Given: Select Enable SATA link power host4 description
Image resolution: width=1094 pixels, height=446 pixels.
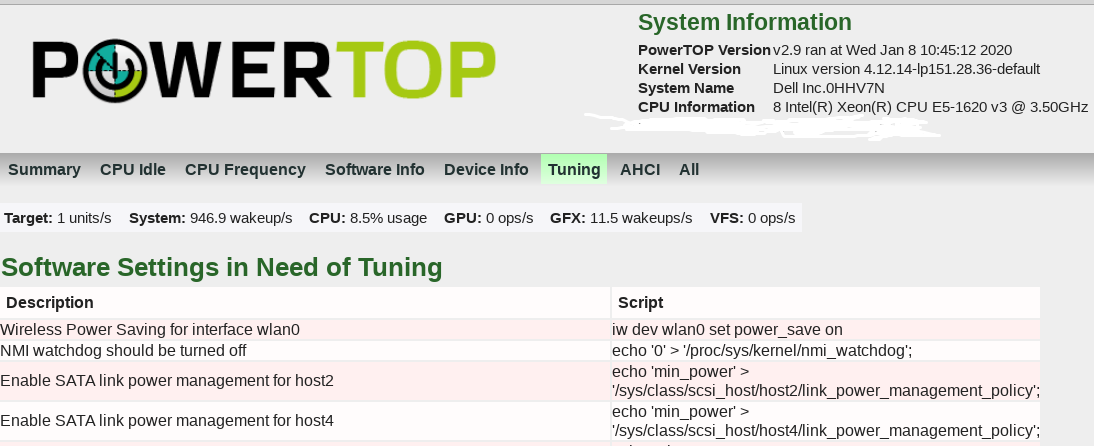Looking at the screenshot, I should coord(167,421).
